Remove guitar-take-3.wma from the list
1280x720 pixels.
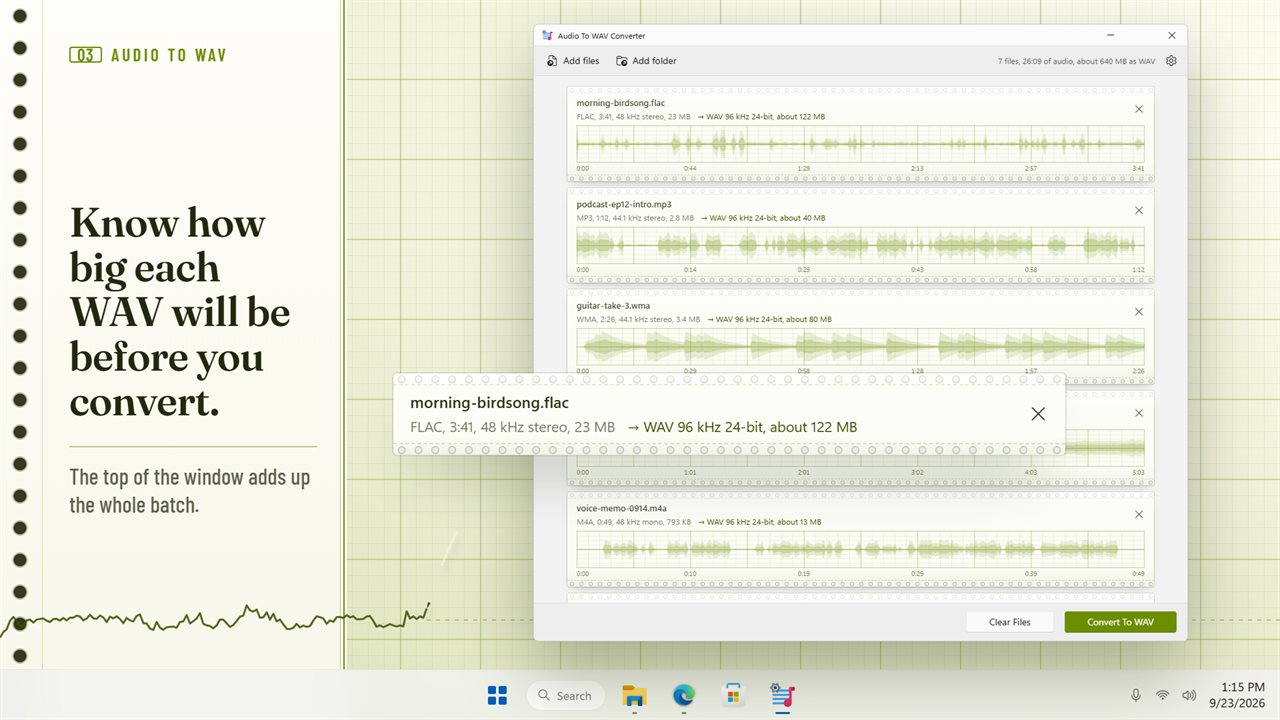pos(1138,311)
